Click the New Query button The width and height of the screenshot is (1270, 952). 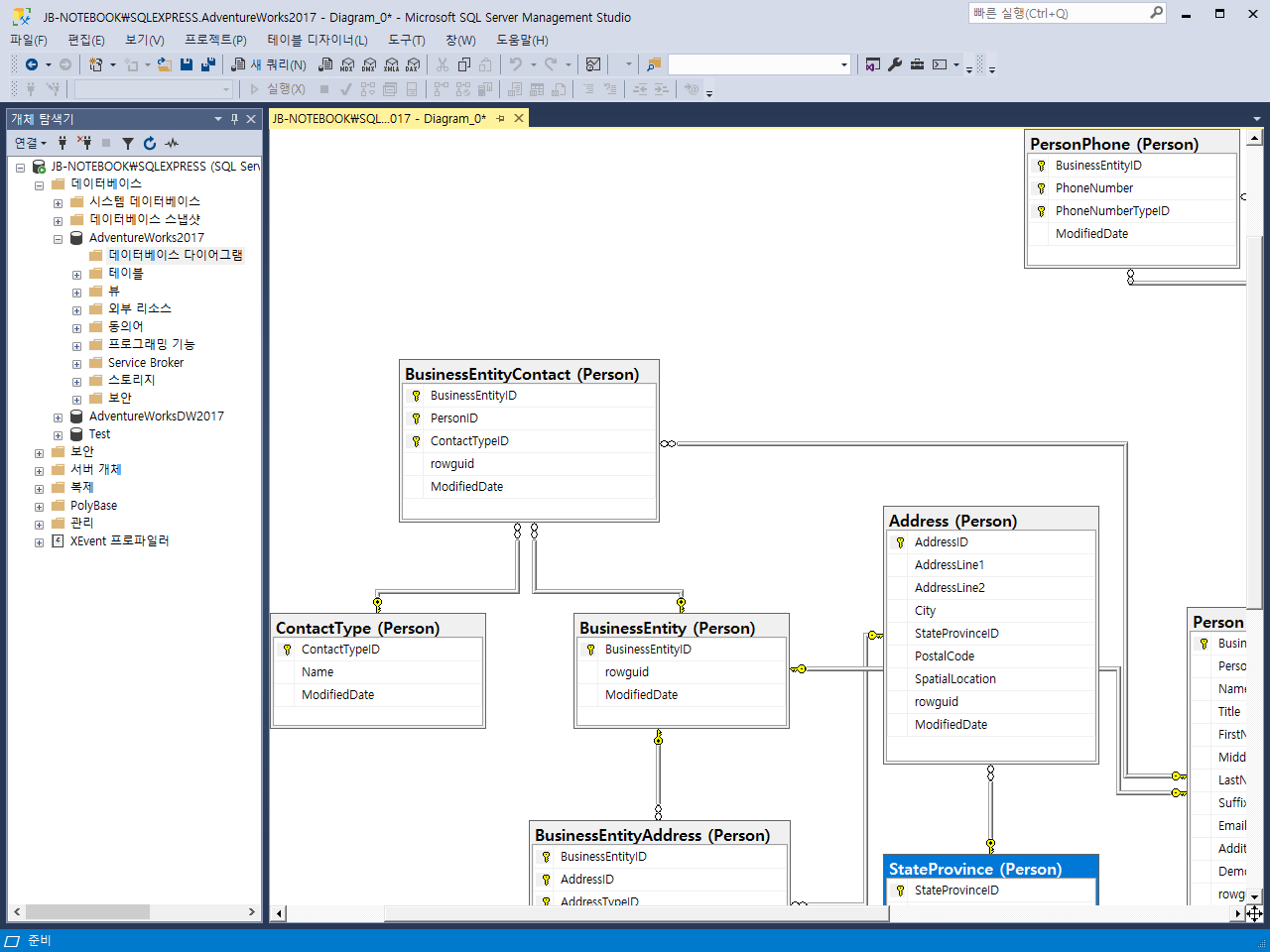[x=269, y=64]
